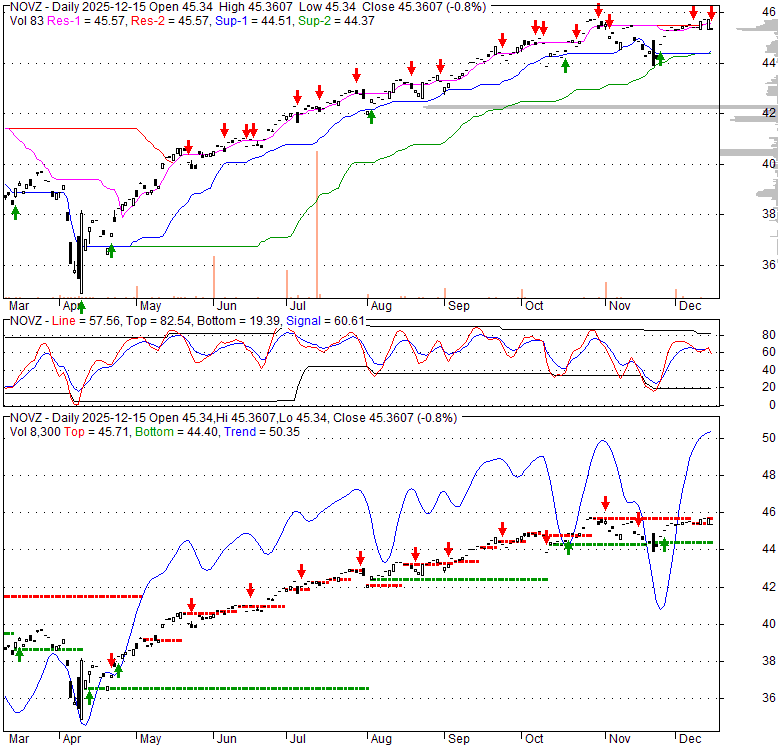780x745 pixels.
Task: Click the green up arrow in October on the top chart
Action: point(566,65)
